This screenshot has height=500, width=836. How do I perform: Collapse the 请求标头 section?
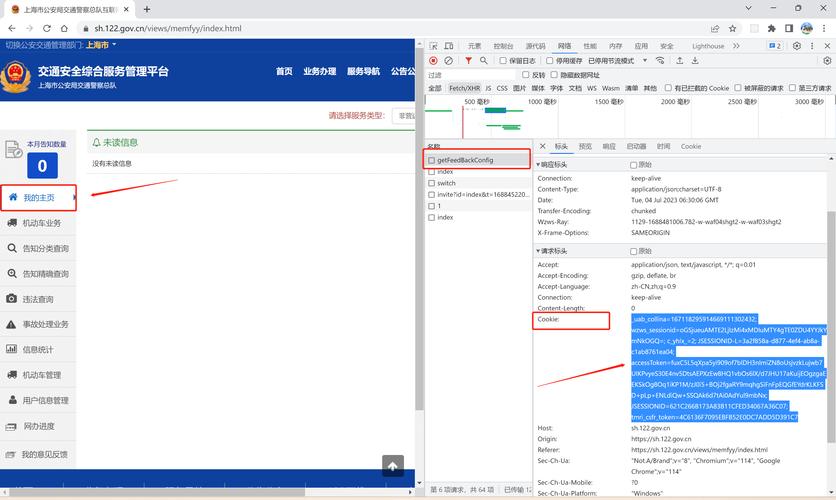click(x=552, y=251)
